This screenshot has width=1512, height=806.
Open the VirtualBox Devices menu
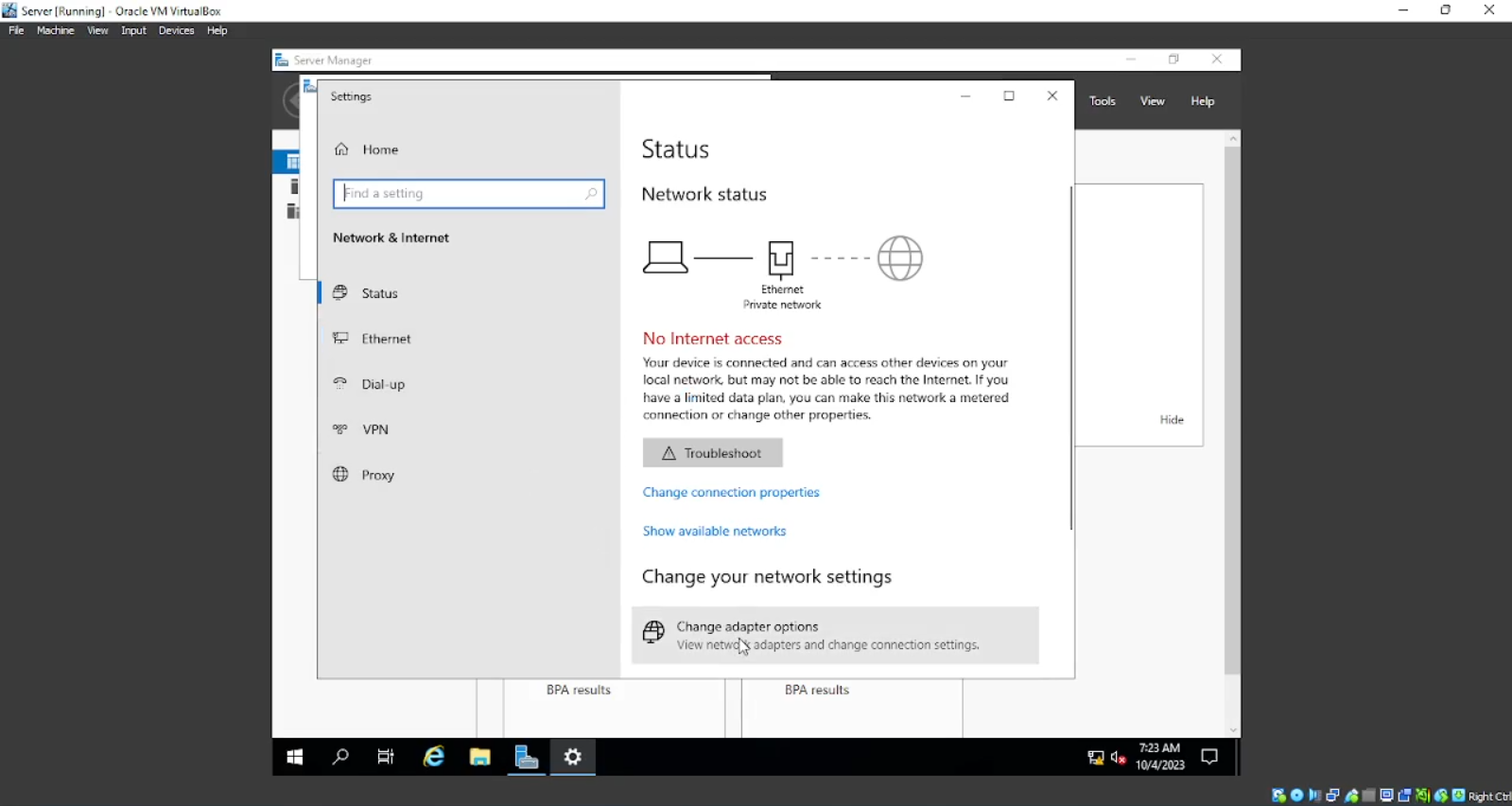(176, 30)
